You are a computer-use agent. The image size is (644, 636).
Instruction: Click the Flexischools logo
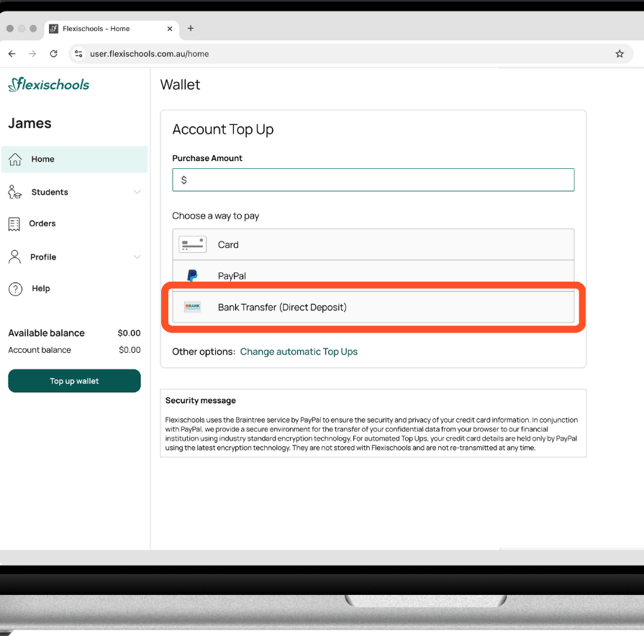tap(49, 85)
